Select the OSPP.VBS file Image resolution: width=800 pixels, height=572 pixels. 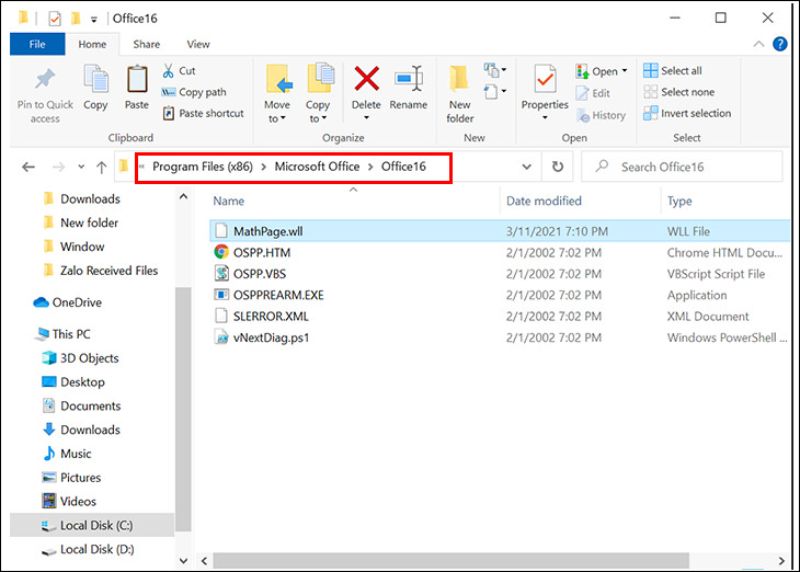point(499,273)
